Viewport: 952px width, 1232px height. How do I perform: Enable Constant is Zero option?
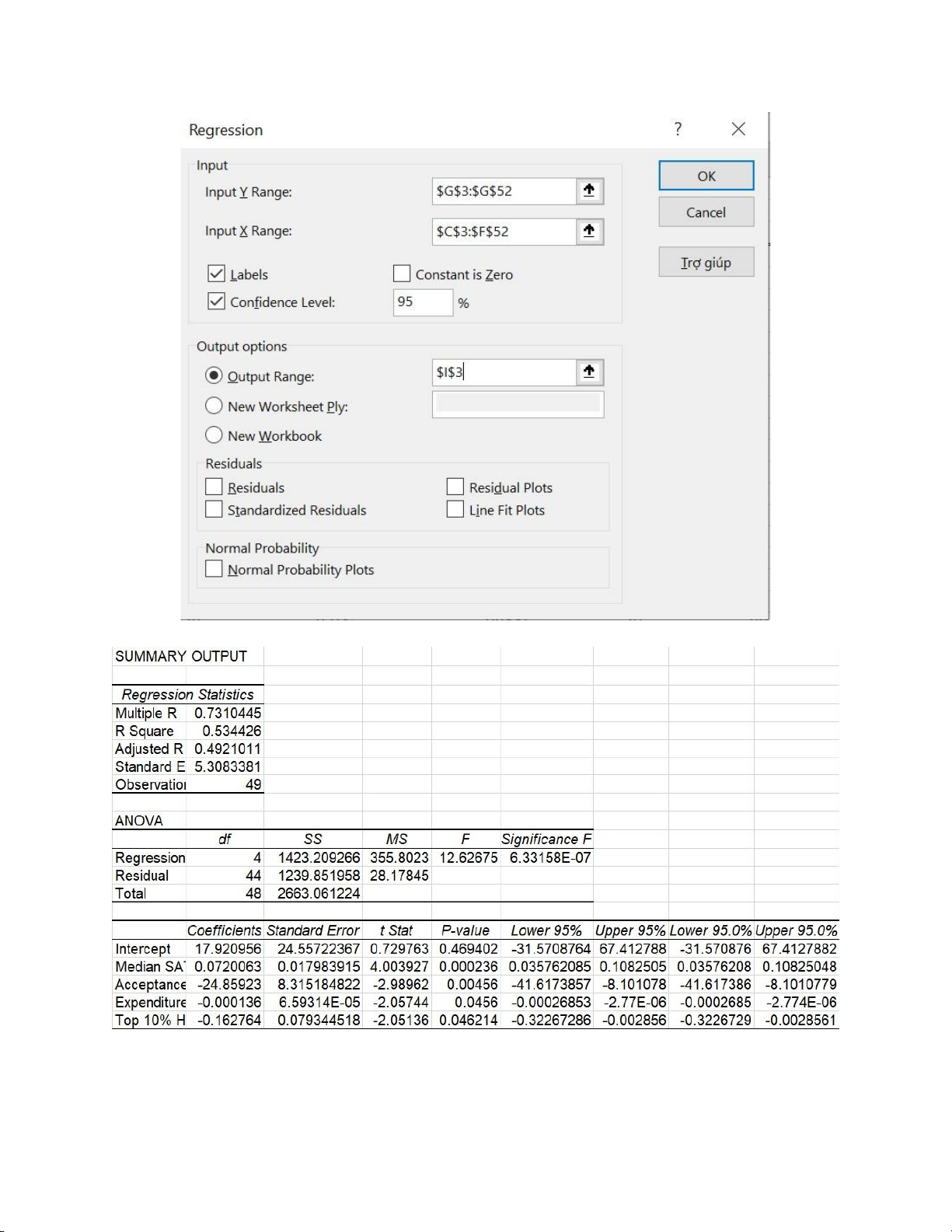(x=402, y=274)
